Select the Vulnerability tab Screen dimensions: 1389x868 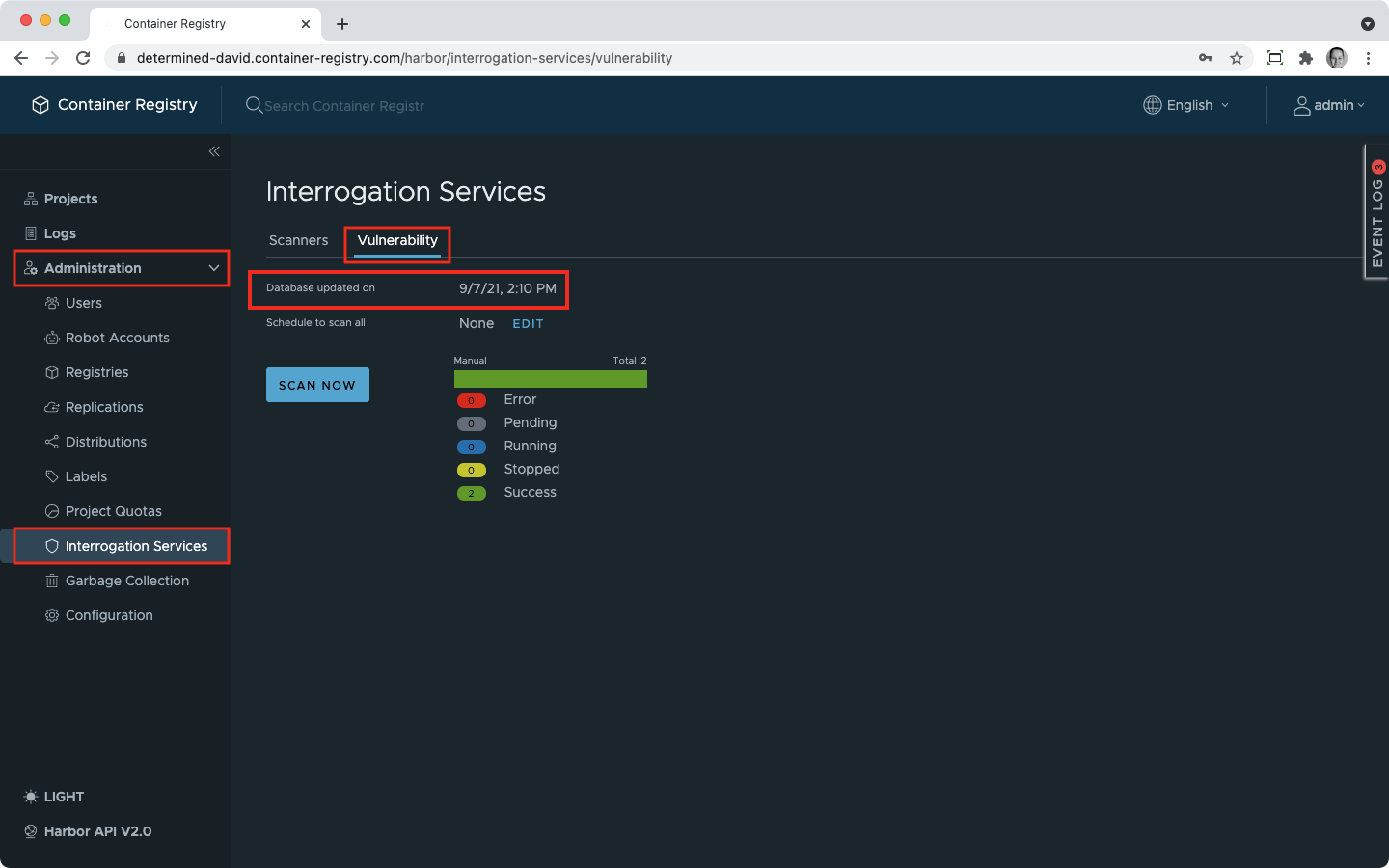pos(397,240)
